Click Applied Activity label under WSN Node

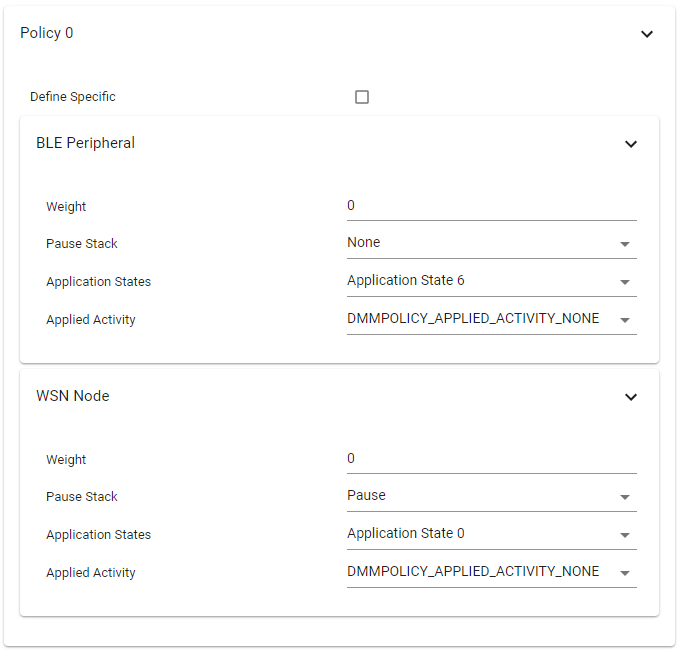(x=91, y=573)
